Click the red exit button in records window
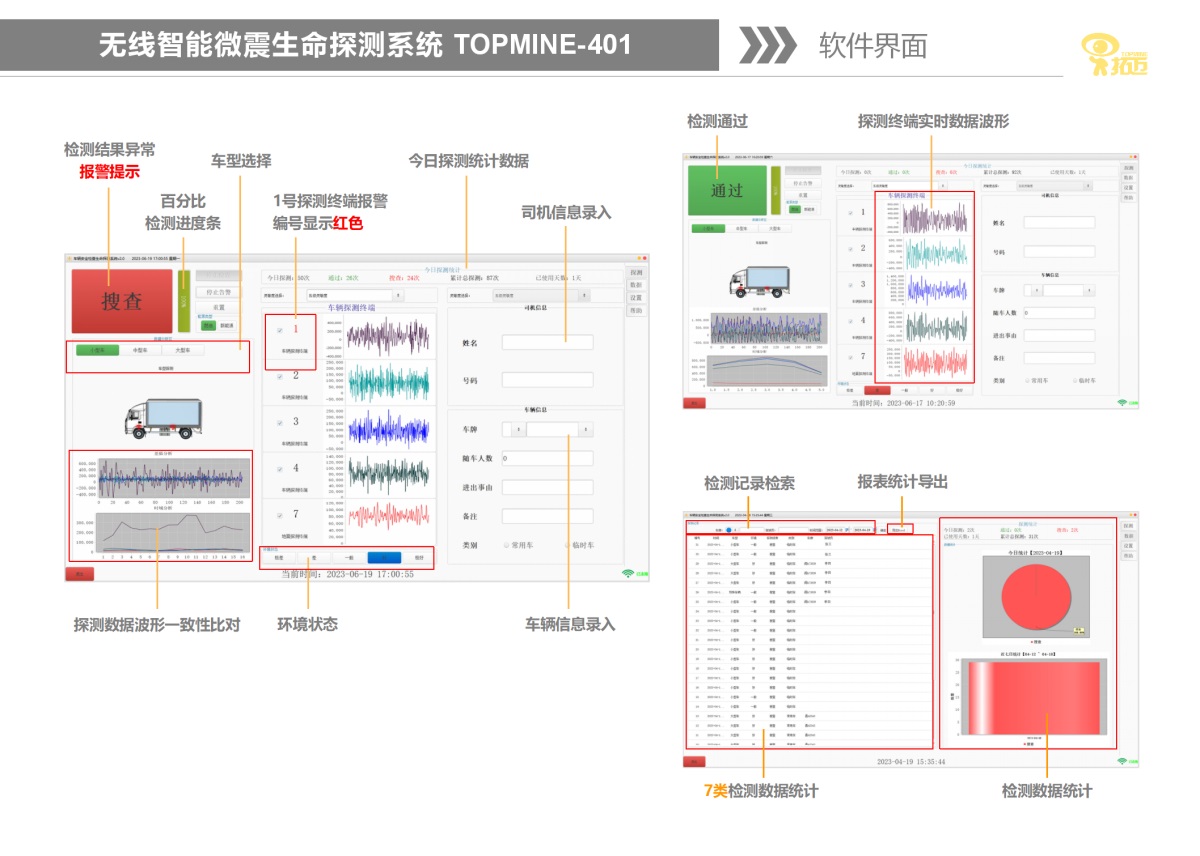The height and width of the screenshot is (856, 1200). click(694, 761)
